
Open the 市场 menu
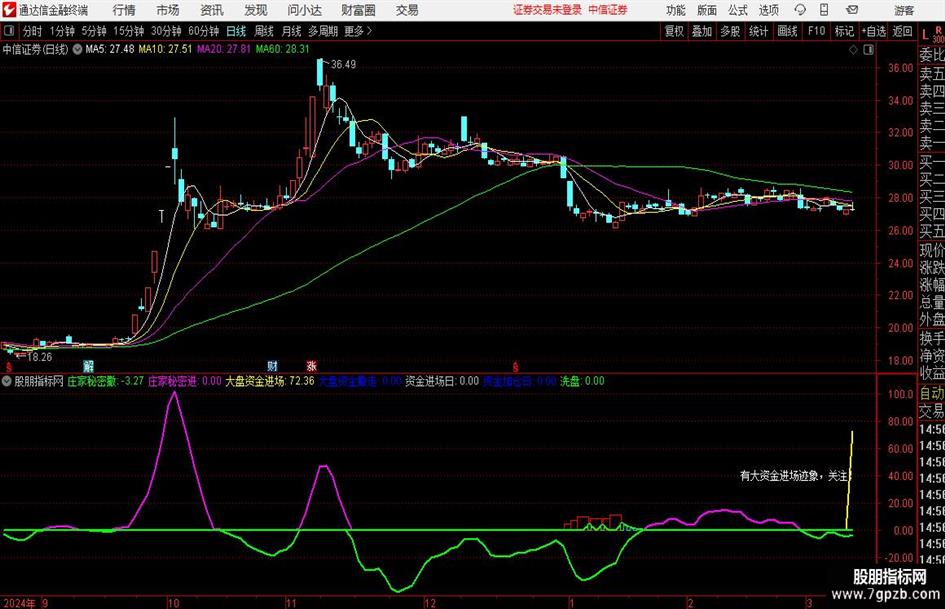coord(168,10)
